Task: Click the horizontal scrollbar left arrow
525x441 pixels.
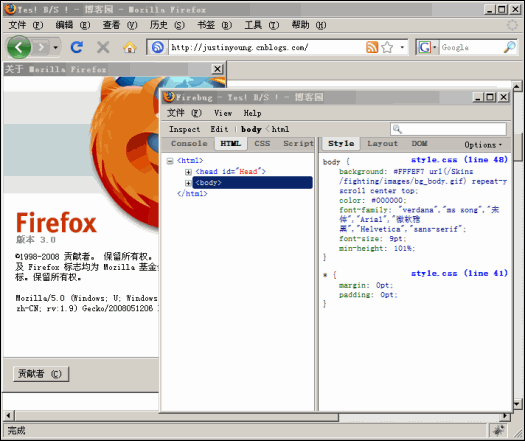Action: point(8,416)
